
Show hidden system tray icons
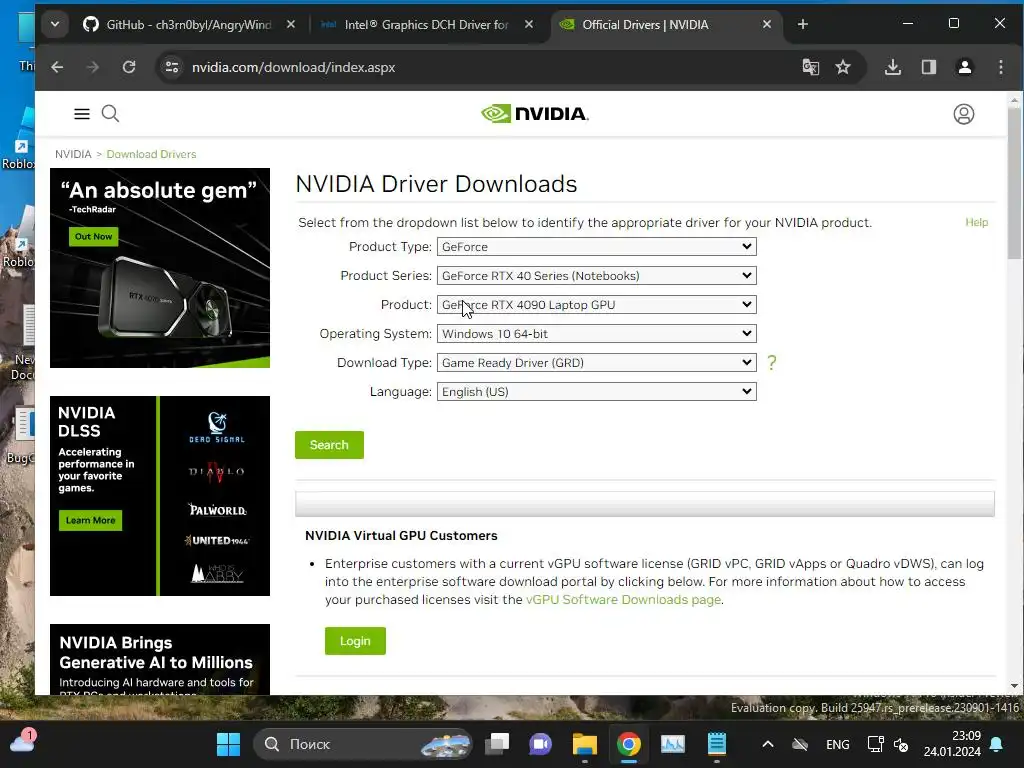click(768, 744)
